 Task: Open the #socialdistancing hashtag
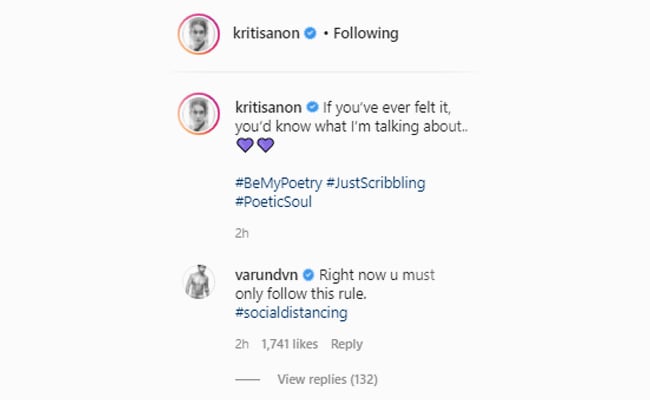click(292, 313)
